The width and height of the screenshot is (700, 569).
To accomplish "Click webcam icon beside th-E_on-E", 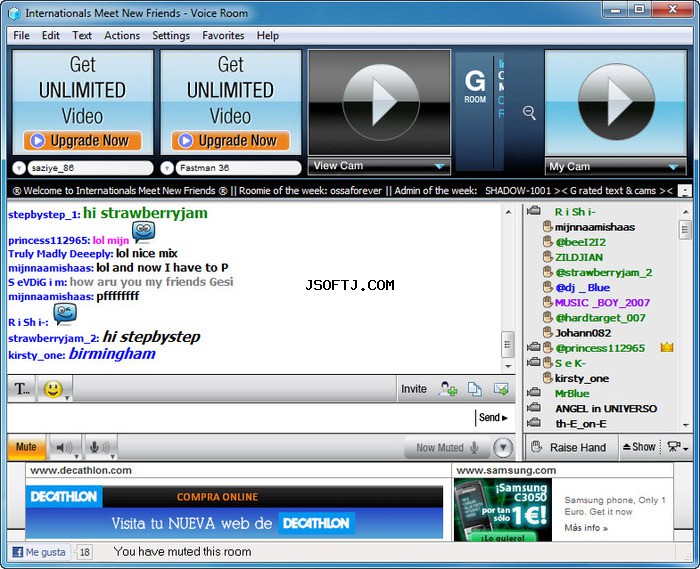I will coord(533,423).
